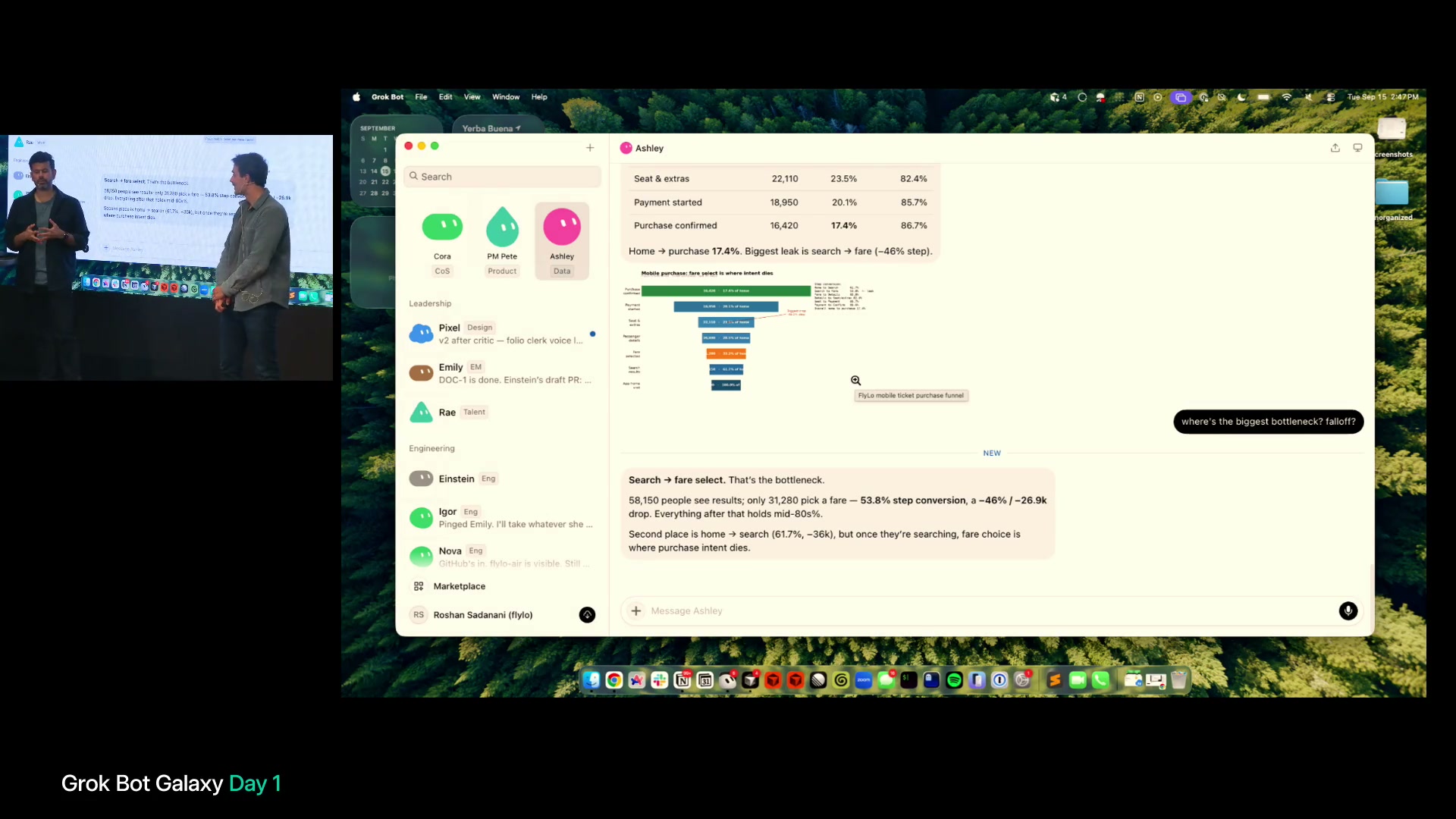Open the Rae Talent conversation
This screenshot has height=819, width=1456.
point(502,413)
